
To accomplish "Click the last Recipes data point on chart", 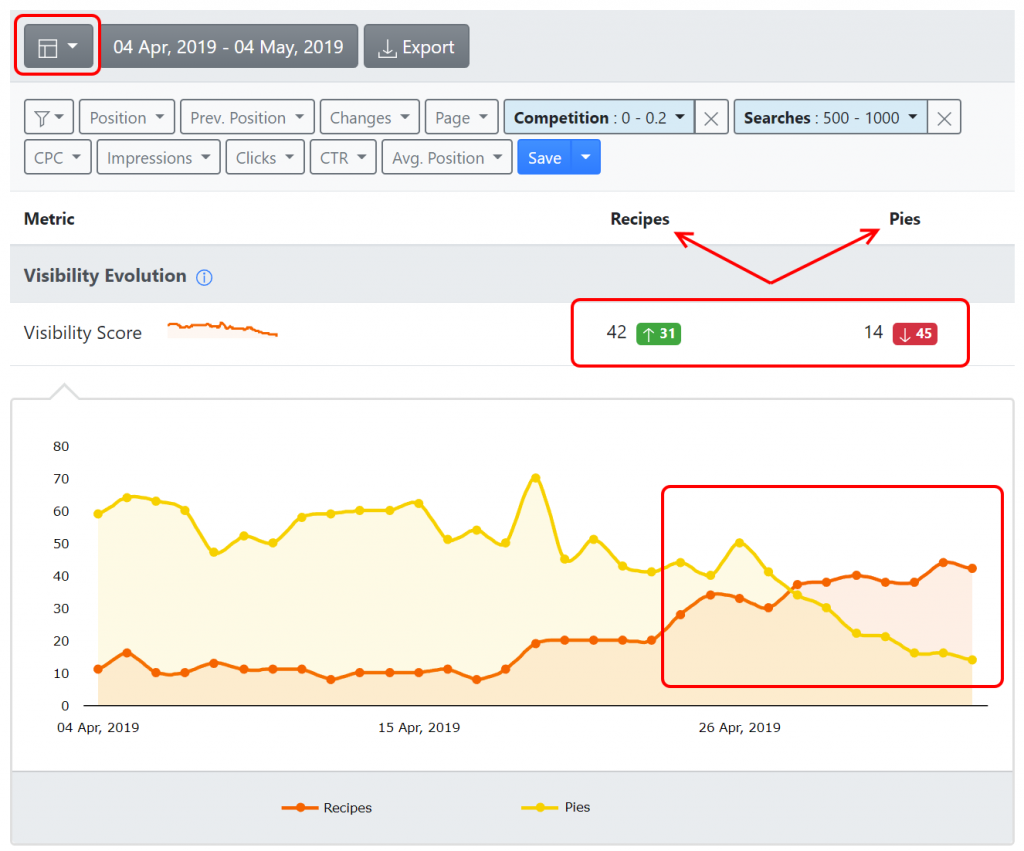I will click(x=972, y=568).
